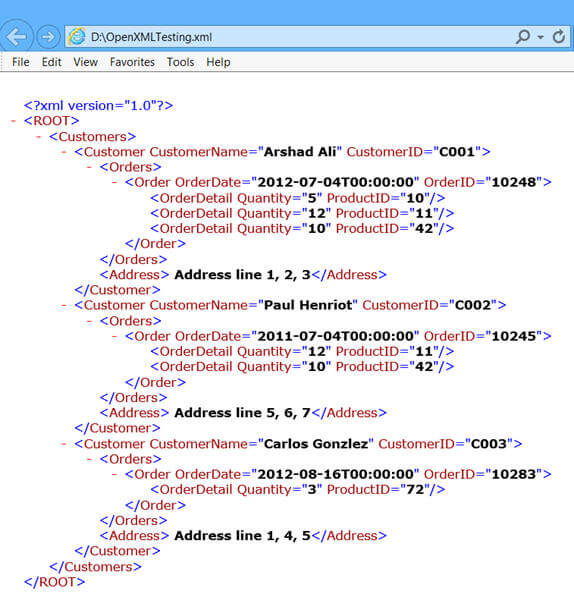574x594 pixels.
Task: Open the search dropdown arrow beside the magnifier
Action: click(x=540, y=37)
